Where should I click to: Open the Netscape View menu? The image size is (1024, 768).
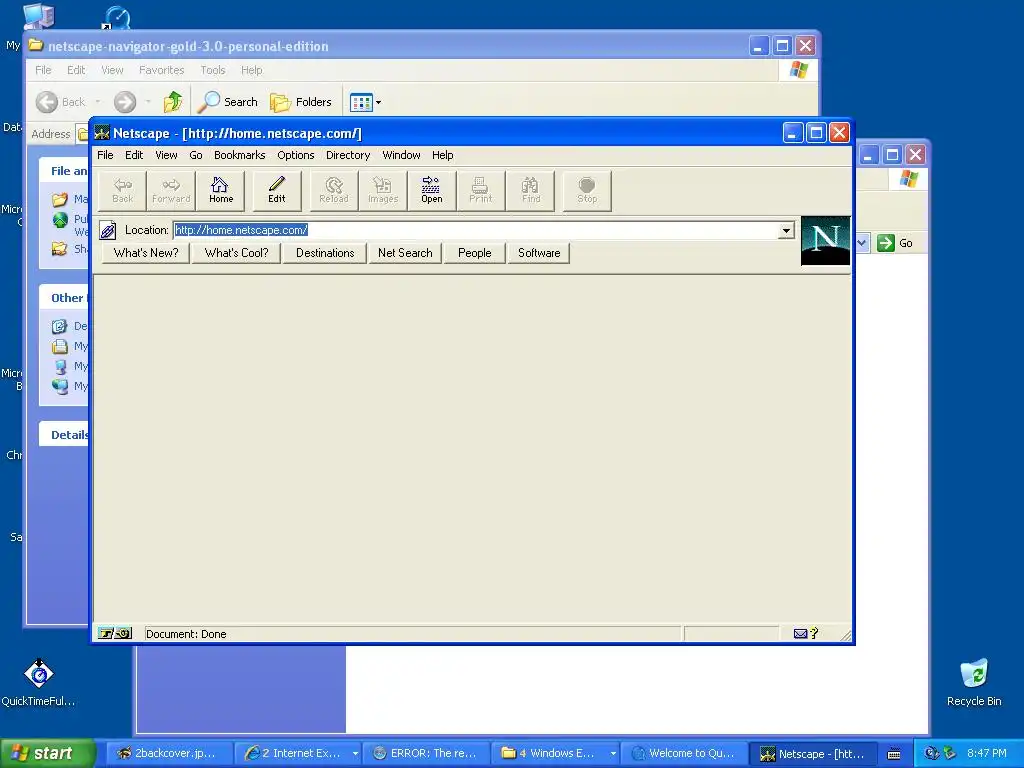point(166,155)
